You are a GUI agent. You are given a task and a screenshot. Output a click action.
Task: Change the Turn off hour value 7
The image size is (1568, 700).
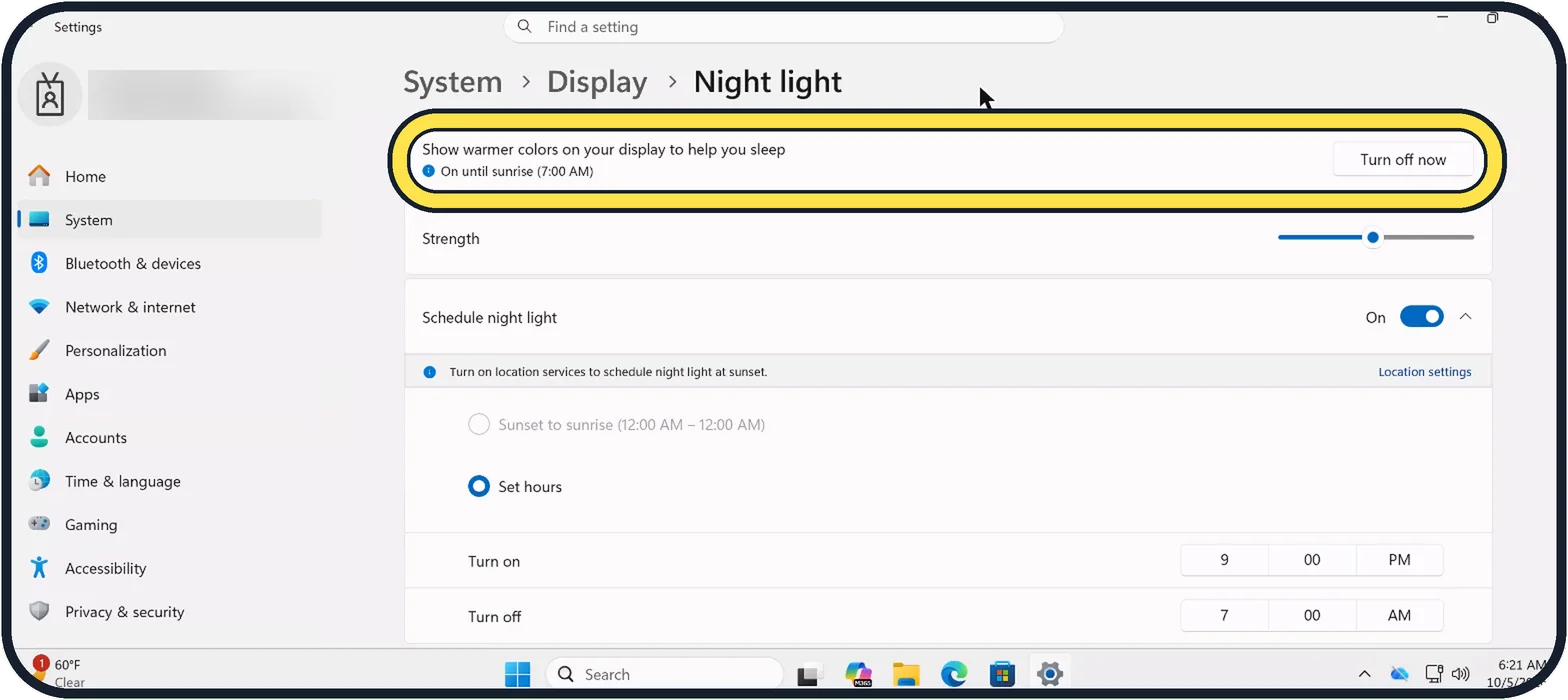click(1224, 616)
